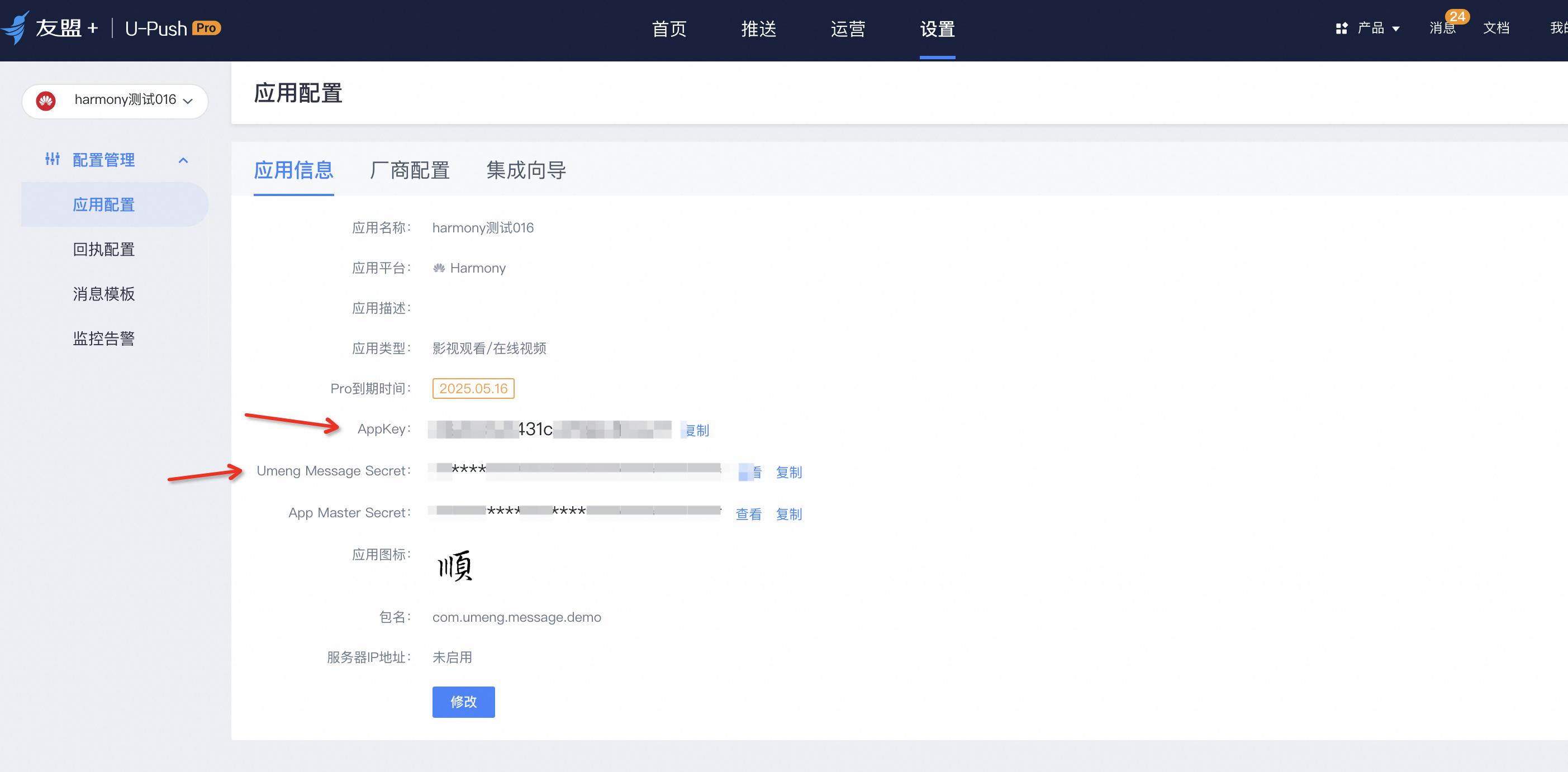Image resolution: width=1568 pixels, height=772 pixels.
Task: Open the harmony测试016 app selector dropdown
Action: [x=115, y=101]
